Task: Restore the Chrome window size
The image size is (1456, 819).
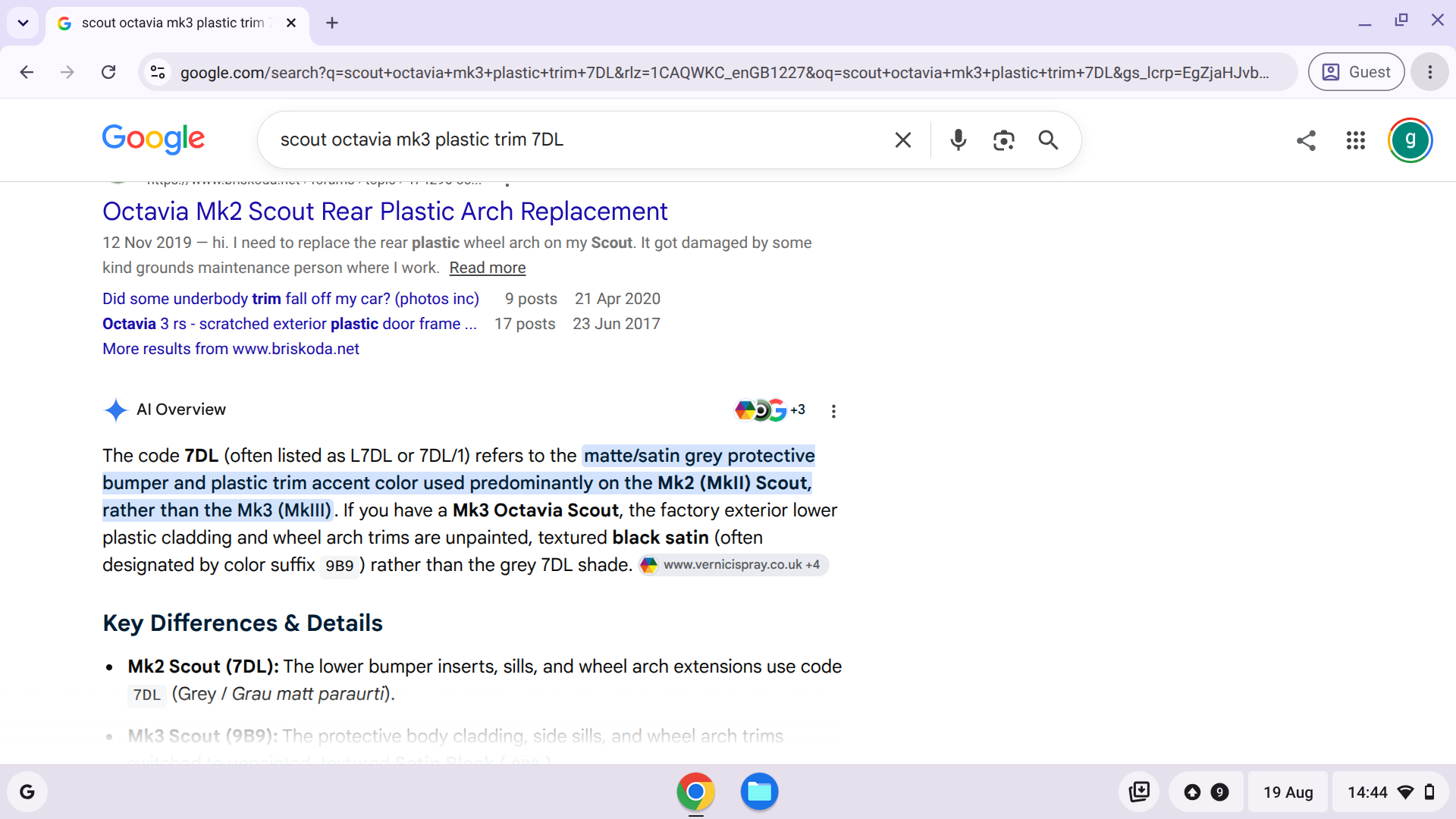Action: (x=1401, y=20)
